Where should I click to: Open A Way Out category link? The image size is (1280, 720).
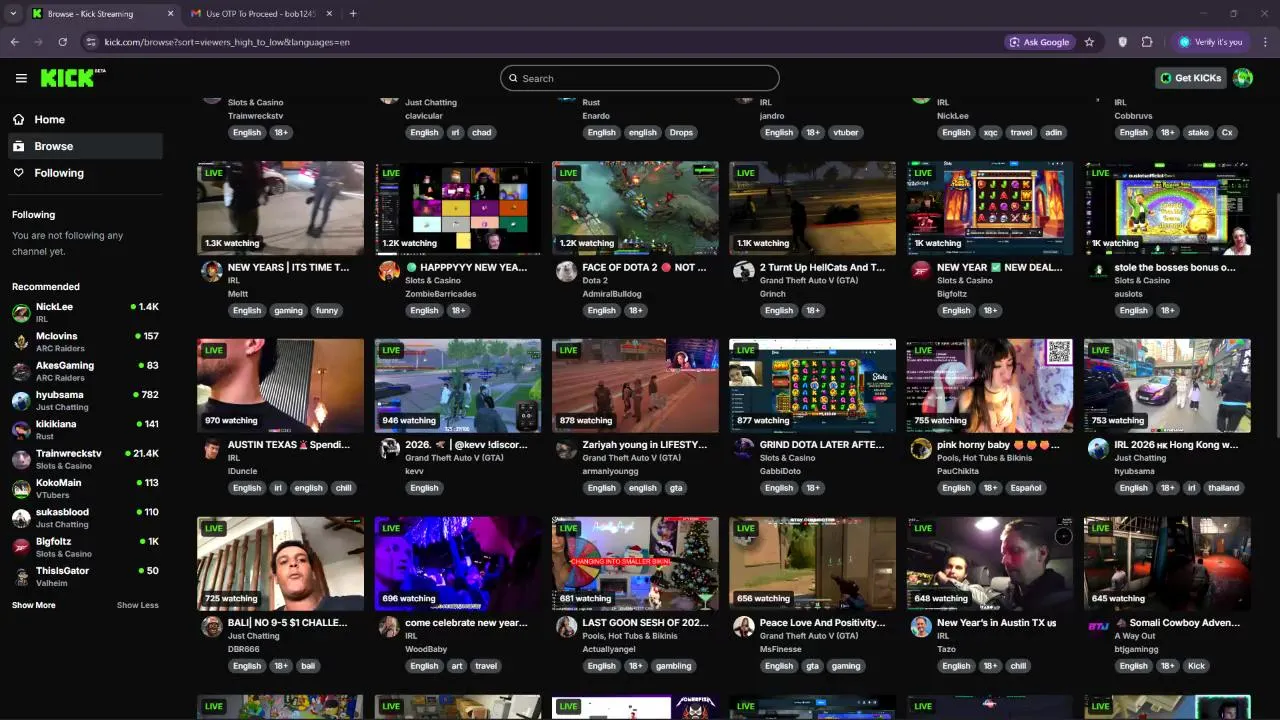[1135, 636]
